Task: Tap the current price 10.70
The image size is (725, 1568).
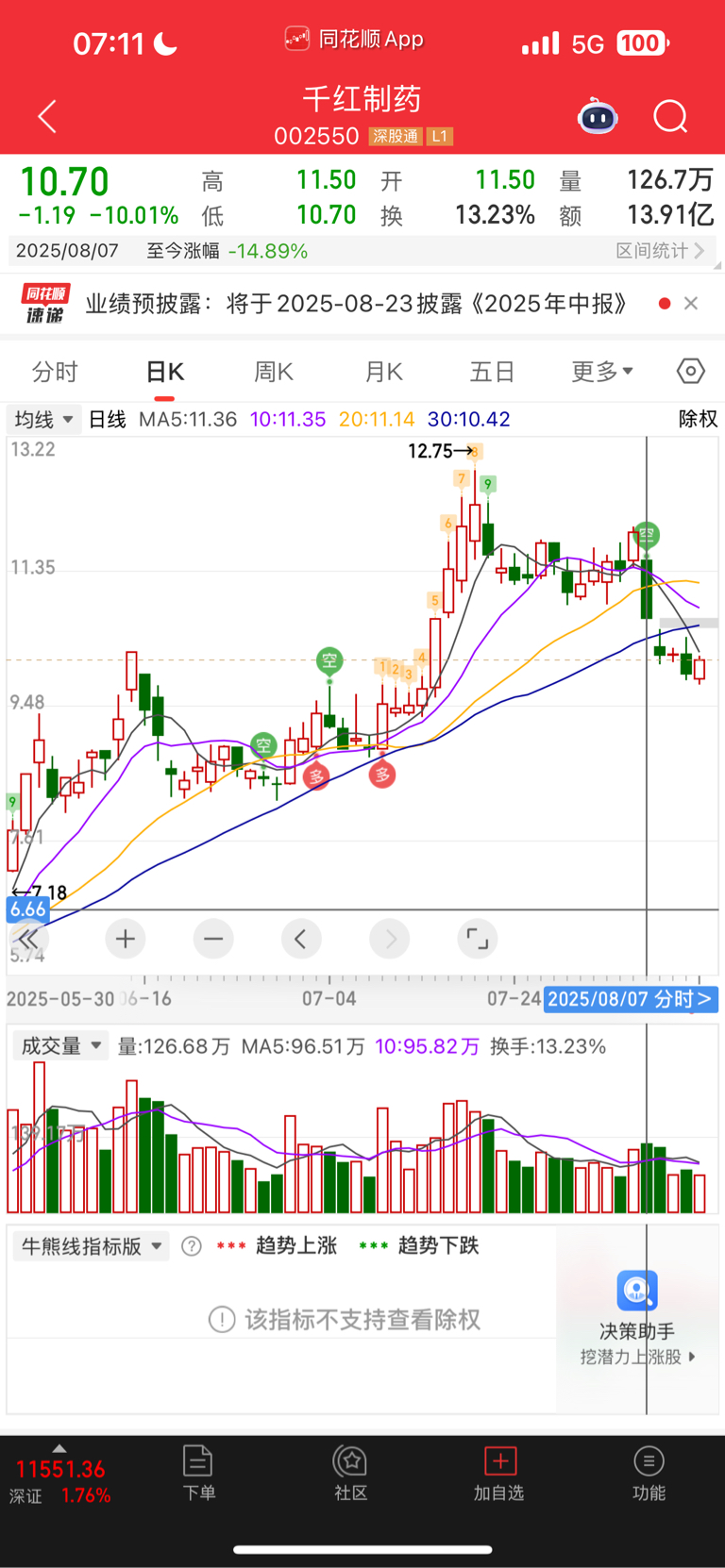Action: [64, 181]
